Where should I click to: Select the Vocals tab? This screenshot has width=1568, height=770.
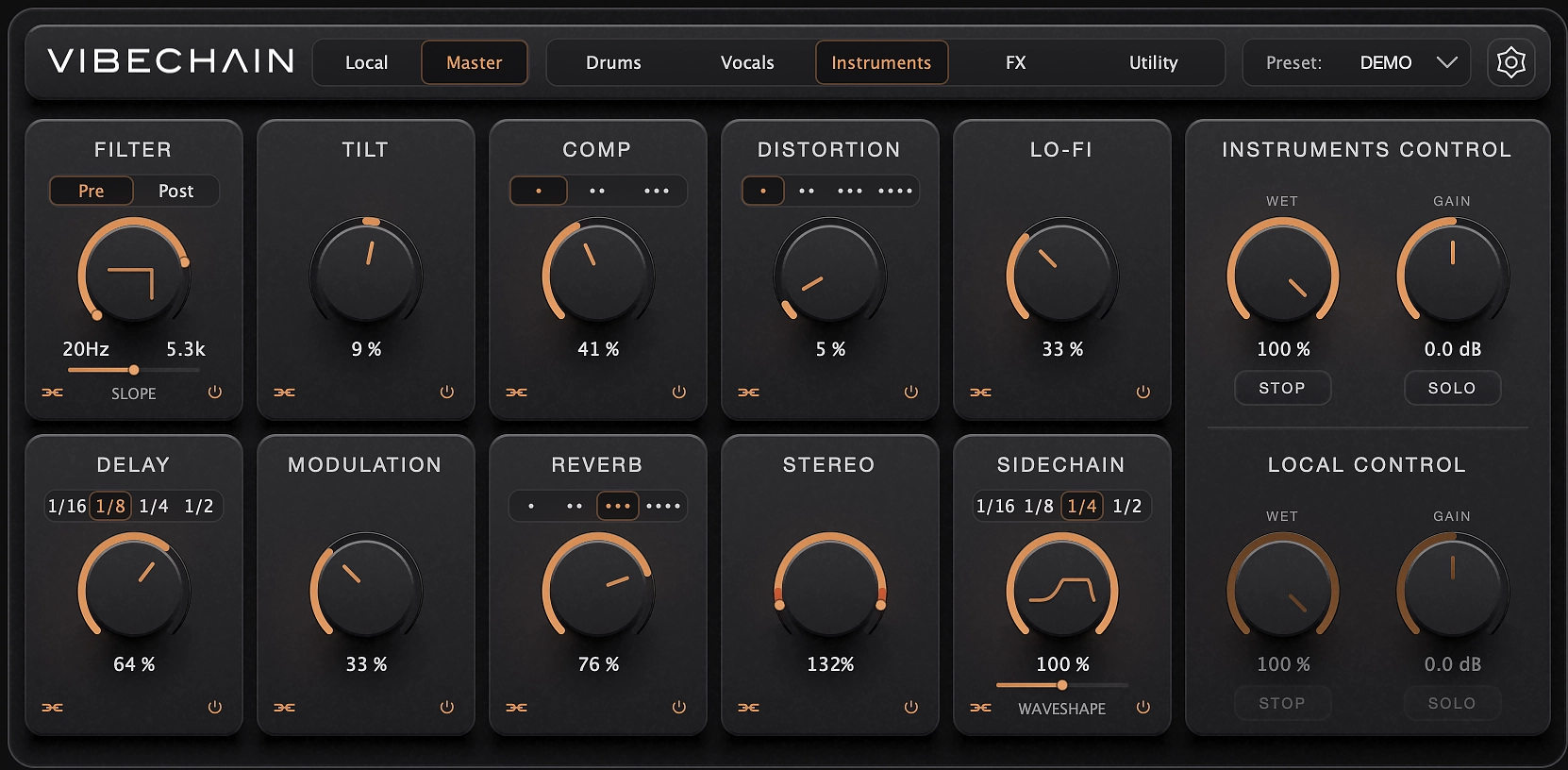(747, 62)
